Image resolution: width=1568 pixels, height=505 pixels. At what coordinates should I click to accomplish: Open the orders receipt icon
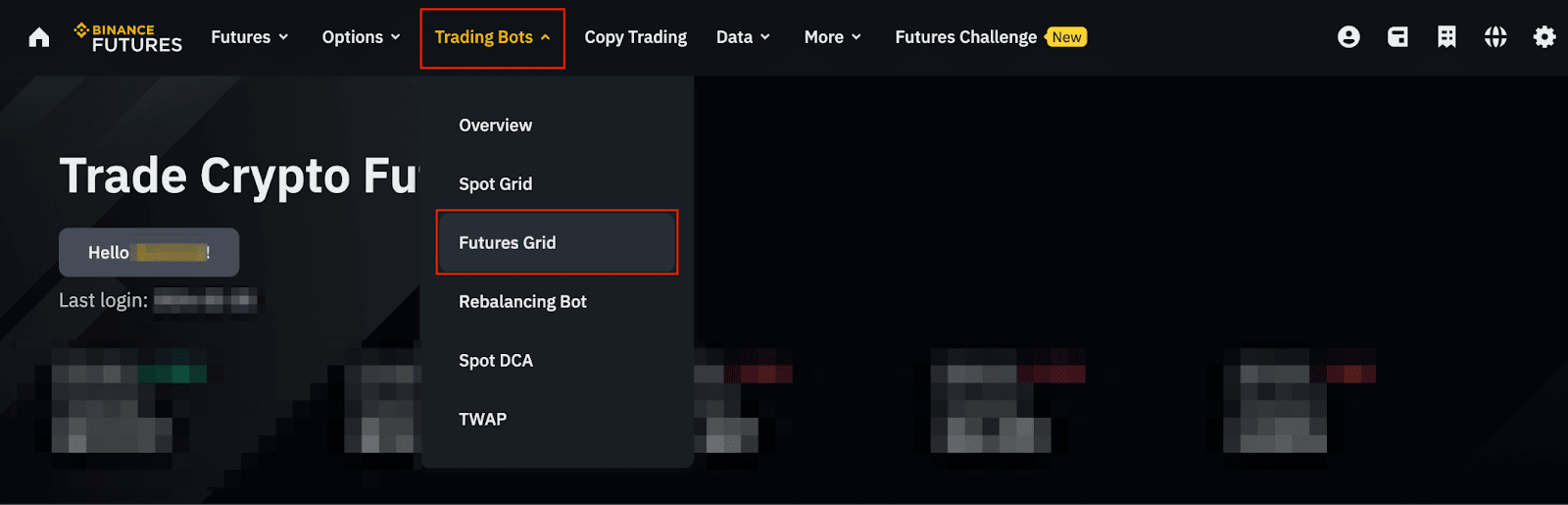pos(1446,37)
